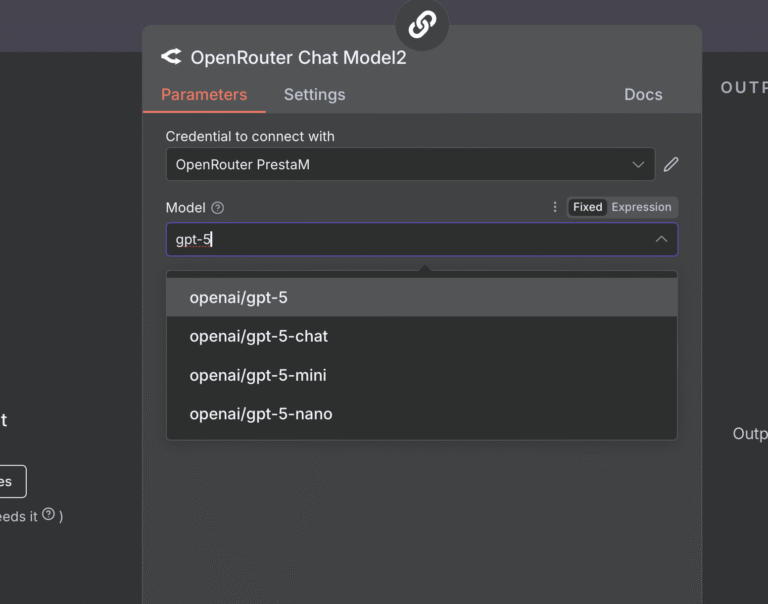Click help icon next to 'eeds it'
Image resolution: width=768 pixels, height=604 pixels.
[48, 514]
